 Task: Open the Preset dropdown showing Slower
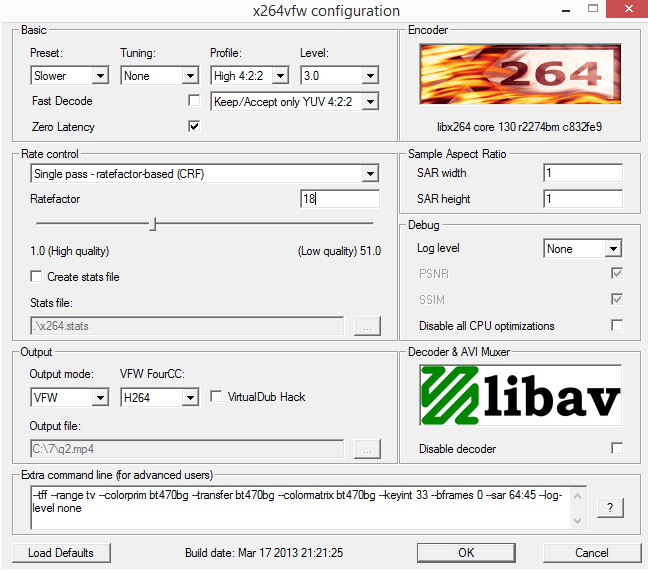70,76
